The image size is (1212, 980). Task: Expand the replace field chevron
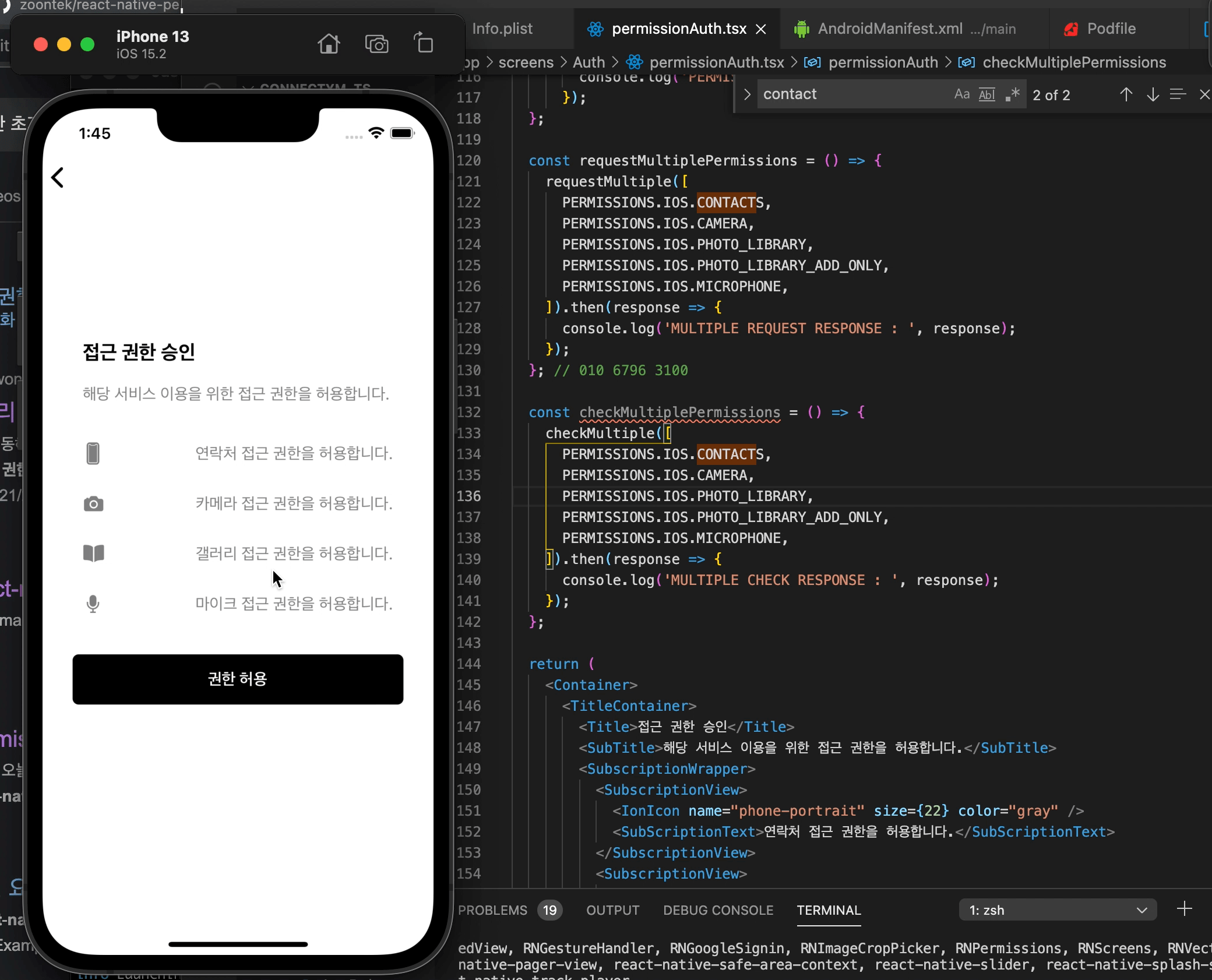(x=747, y=94)
